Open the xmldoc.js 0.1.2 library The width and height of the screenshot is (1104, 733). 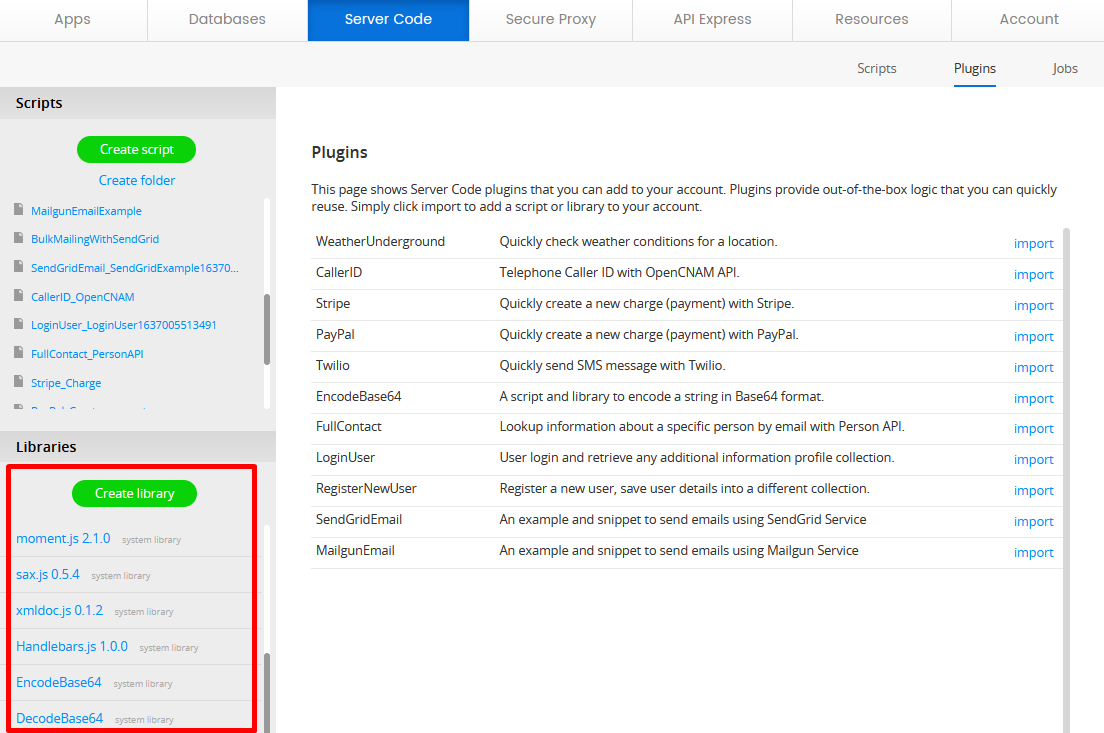[x=59, y=610]
